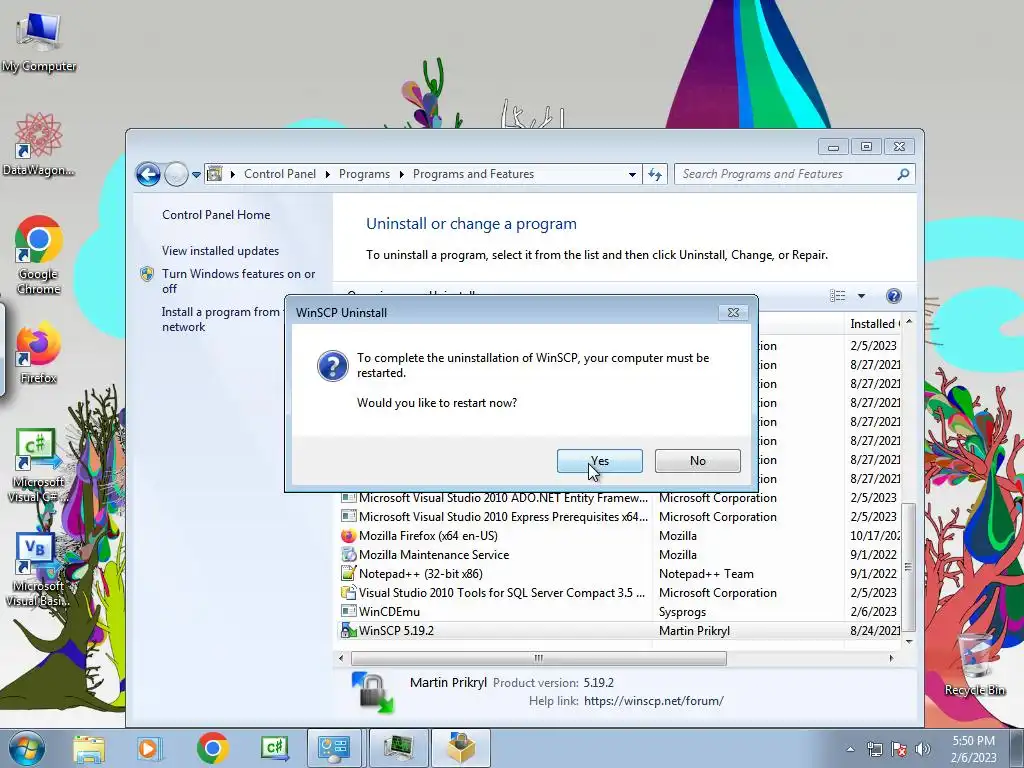
Task: Click the list scroll-up arrow
Action: (x=908, y=323)
